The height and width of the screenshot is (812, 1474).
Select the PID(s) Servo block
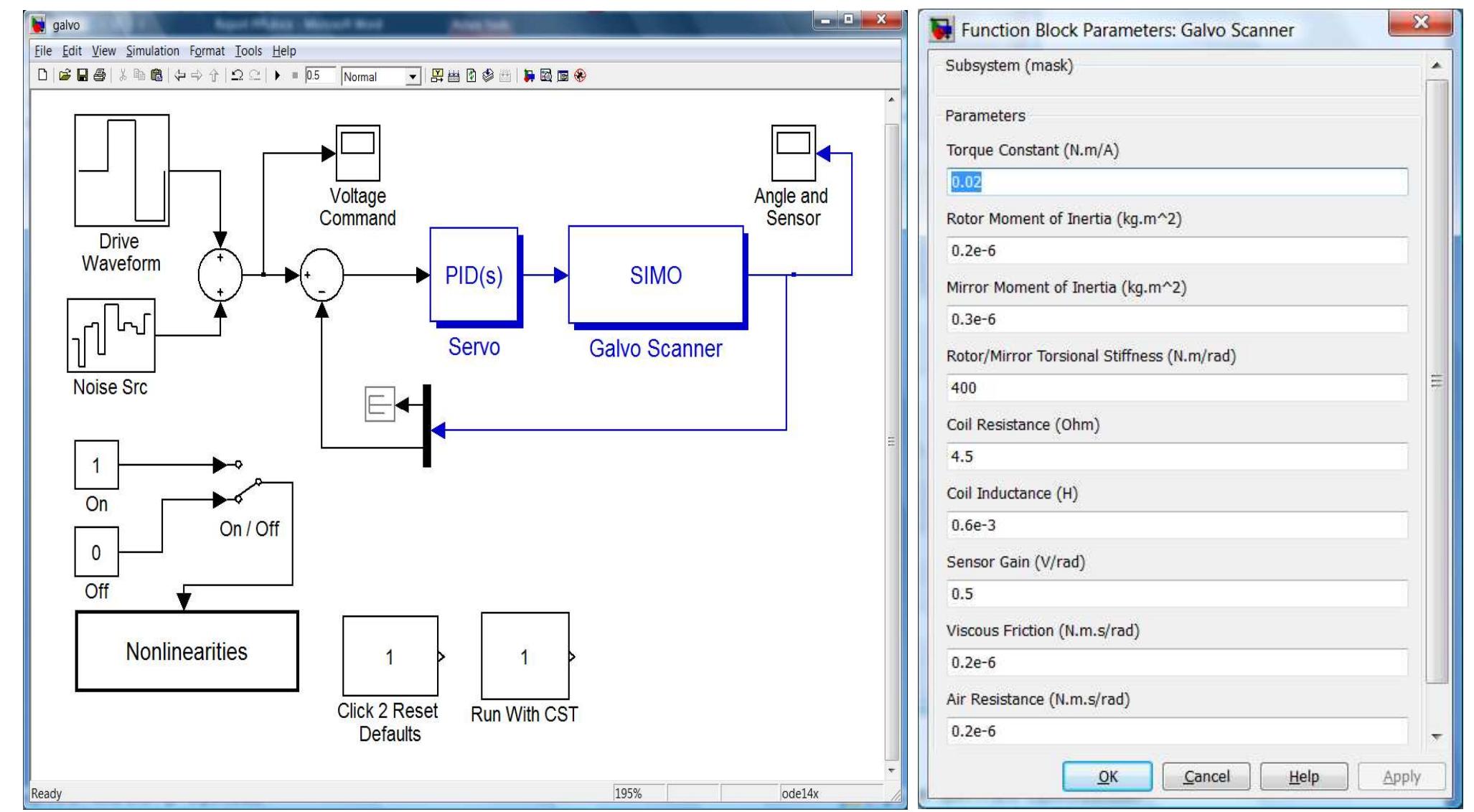[476, 276]
